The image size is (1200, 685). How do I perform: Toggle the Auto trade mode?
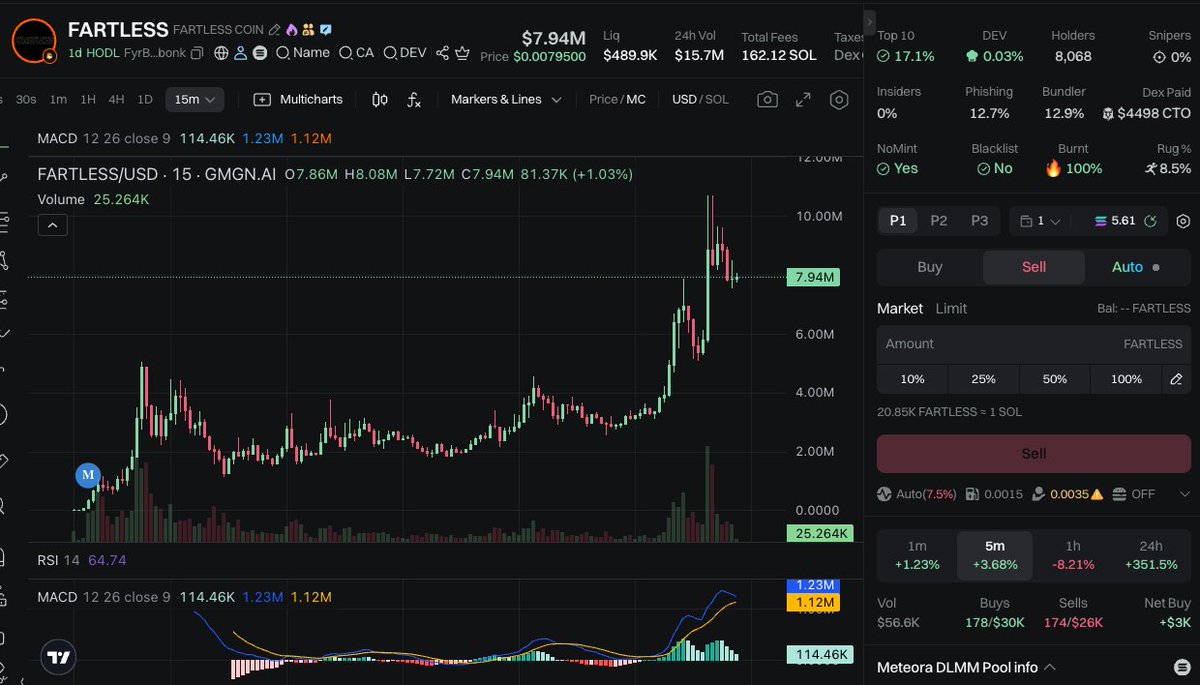pos(1135,267)
